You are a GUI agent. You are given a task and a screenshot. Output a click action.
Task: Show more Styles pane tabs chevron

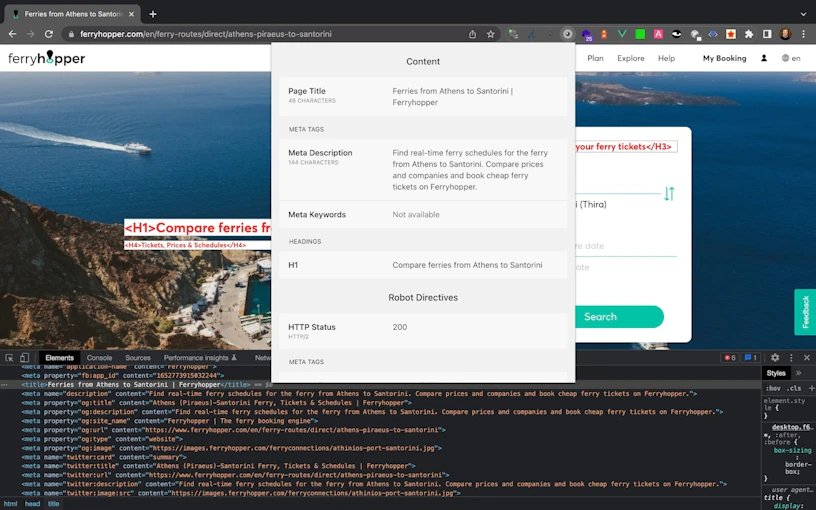[798, 373]
